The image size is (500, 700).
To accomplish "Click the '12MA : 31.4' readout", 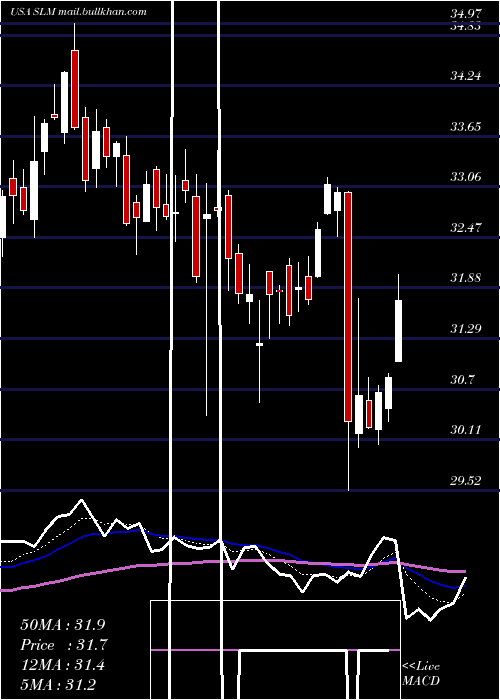I will click(63, 665).
